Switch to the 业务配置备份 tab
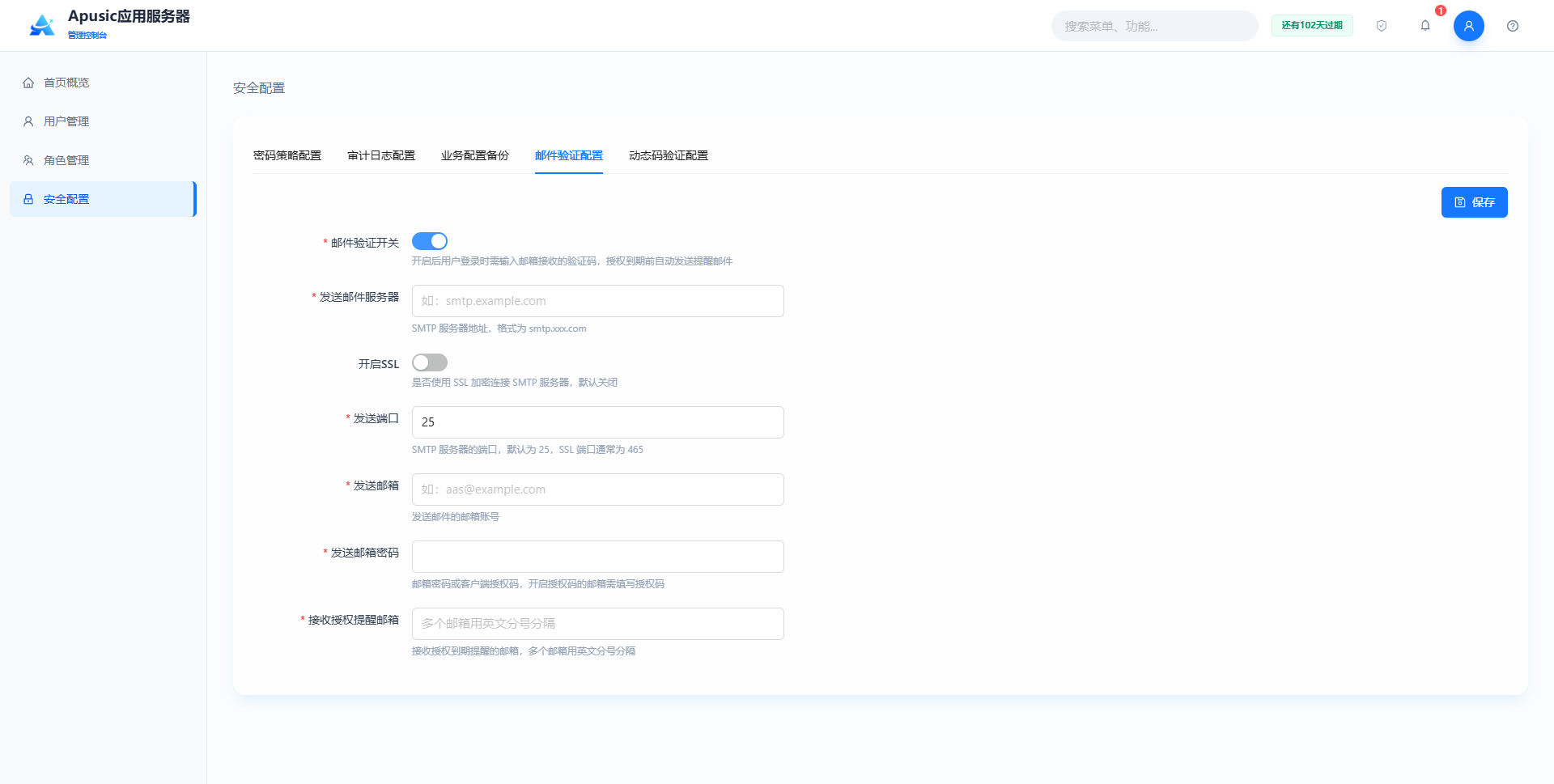Viewport: 1554px width, 784px height. click(x=475, y=155)
